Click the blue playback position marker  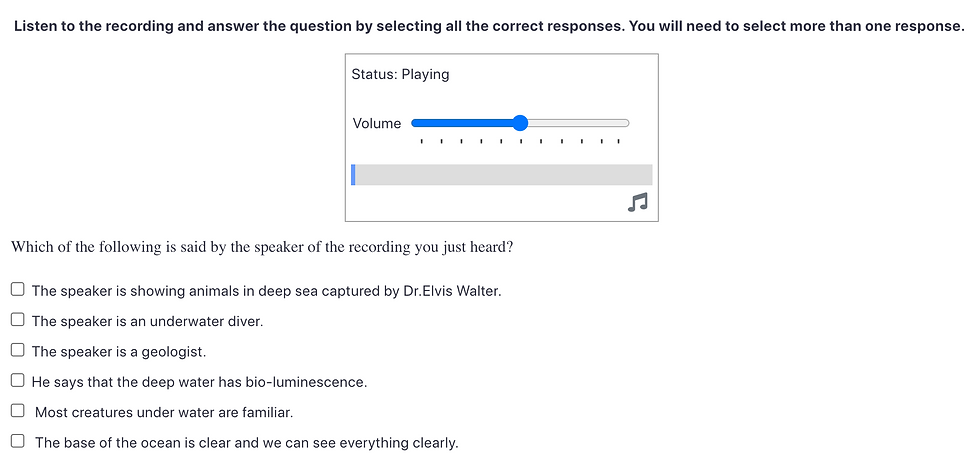(353, 175)
